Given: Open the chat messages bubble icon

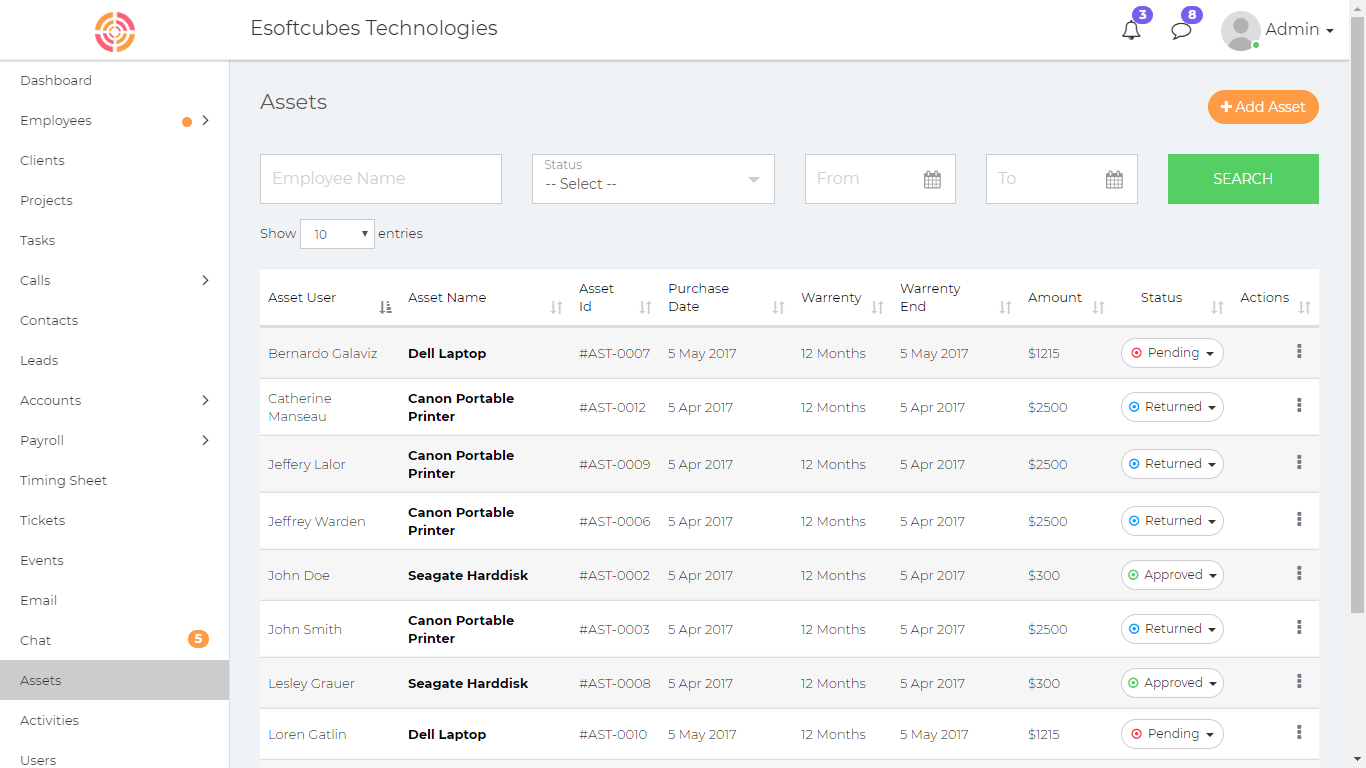Looking at the screenshot, I should 1181,30.
